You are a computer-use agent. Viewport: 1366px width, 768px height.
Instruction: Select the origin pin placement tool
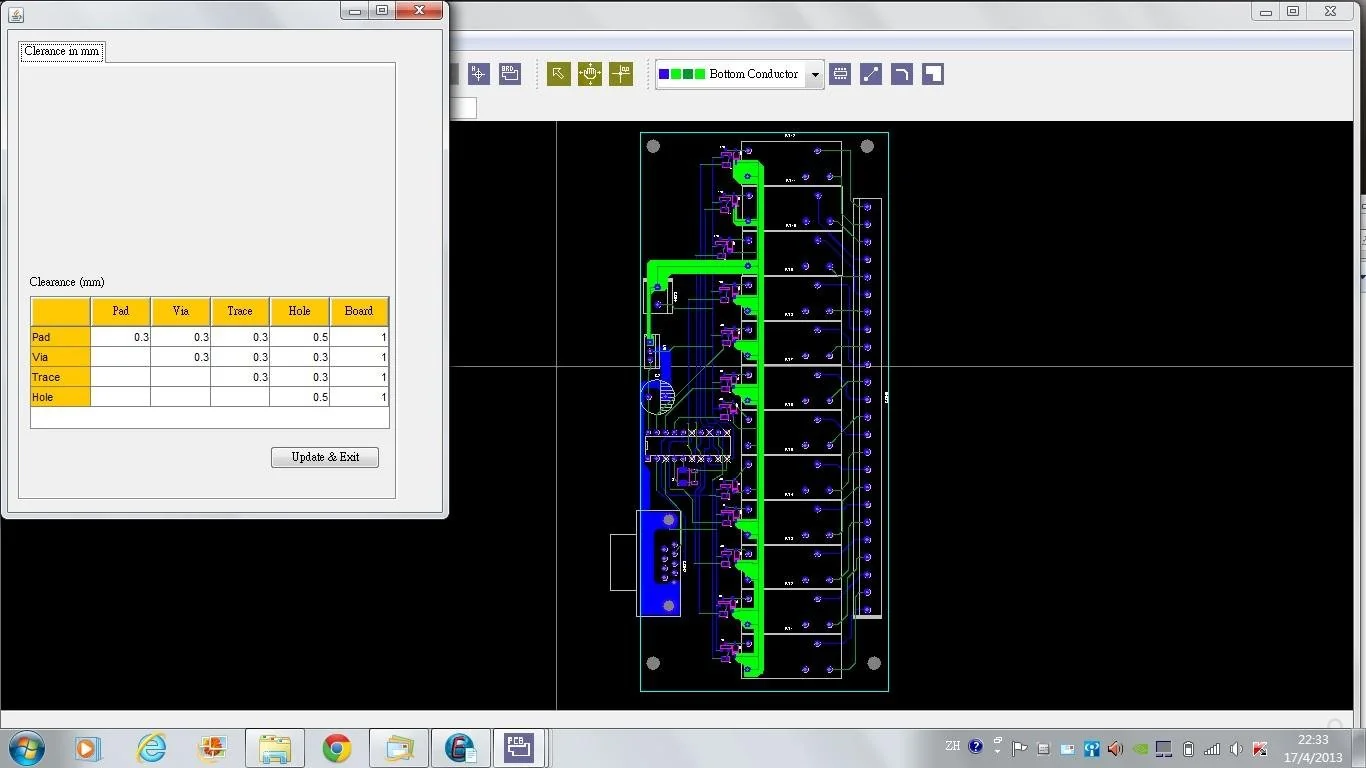[x=620, y=73]
